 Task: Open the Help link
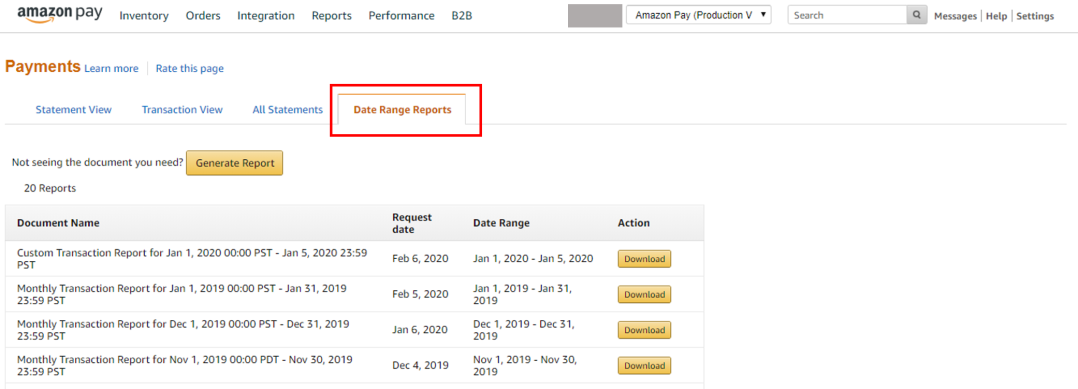996,16
